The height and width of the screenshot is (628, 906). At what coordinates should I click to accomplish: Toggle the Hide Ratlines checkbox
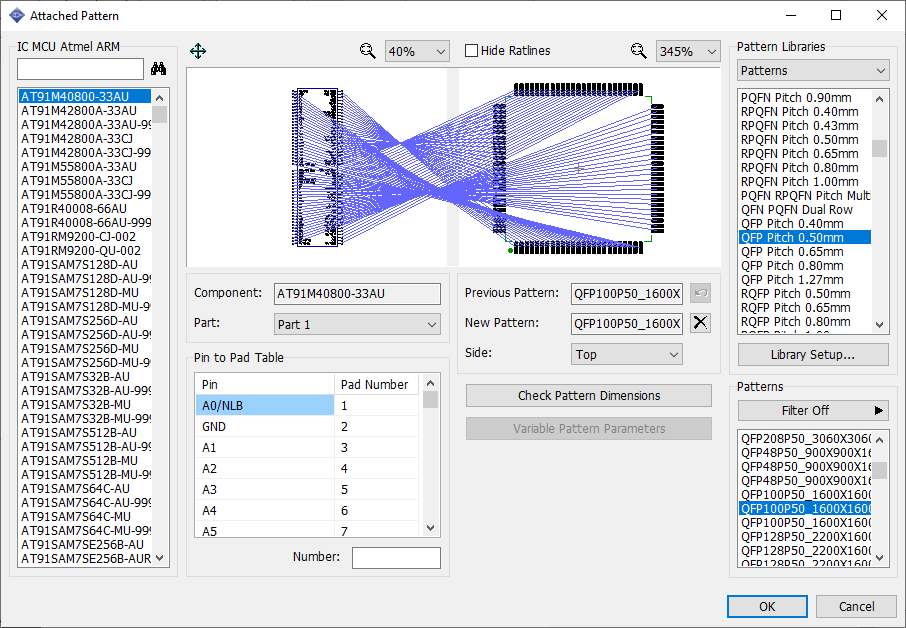pyautogui.click(x=471, y=51)
